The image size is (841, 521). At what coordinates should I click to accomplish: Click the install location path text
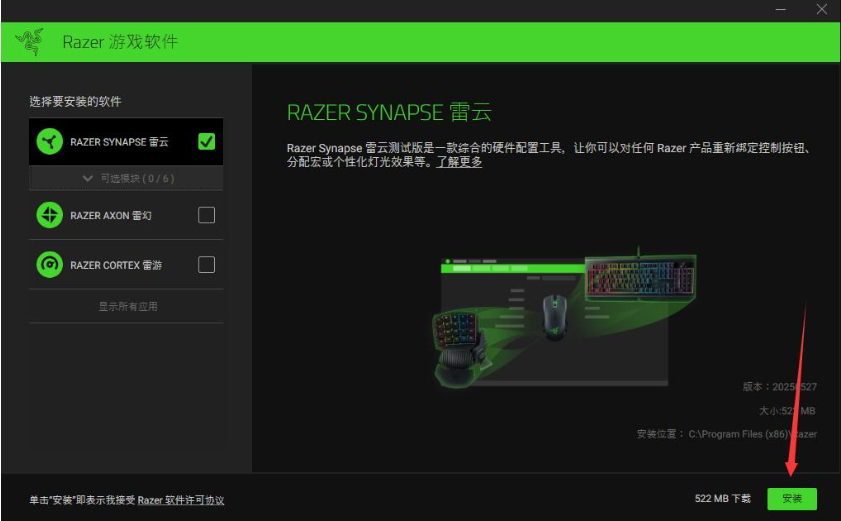pos(750,434)
